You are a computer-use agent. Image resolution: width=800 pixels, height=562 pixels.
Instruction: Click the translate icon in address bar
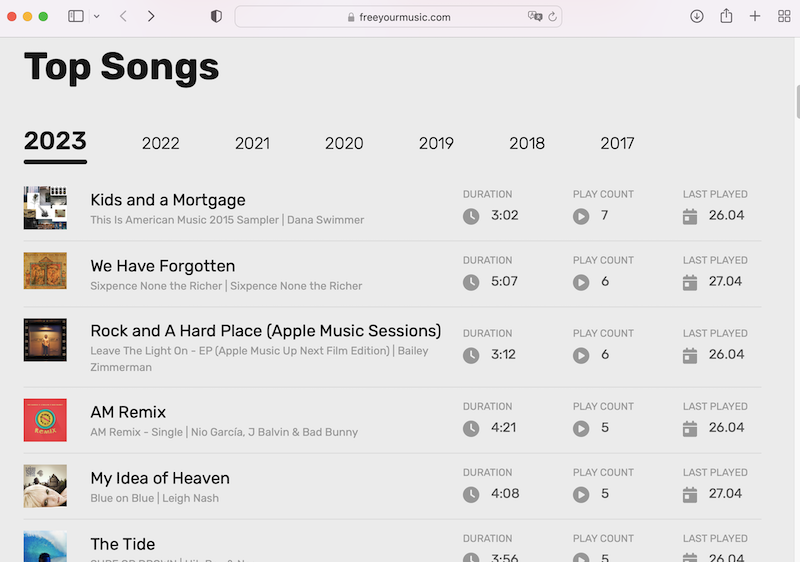coord(535,16)
